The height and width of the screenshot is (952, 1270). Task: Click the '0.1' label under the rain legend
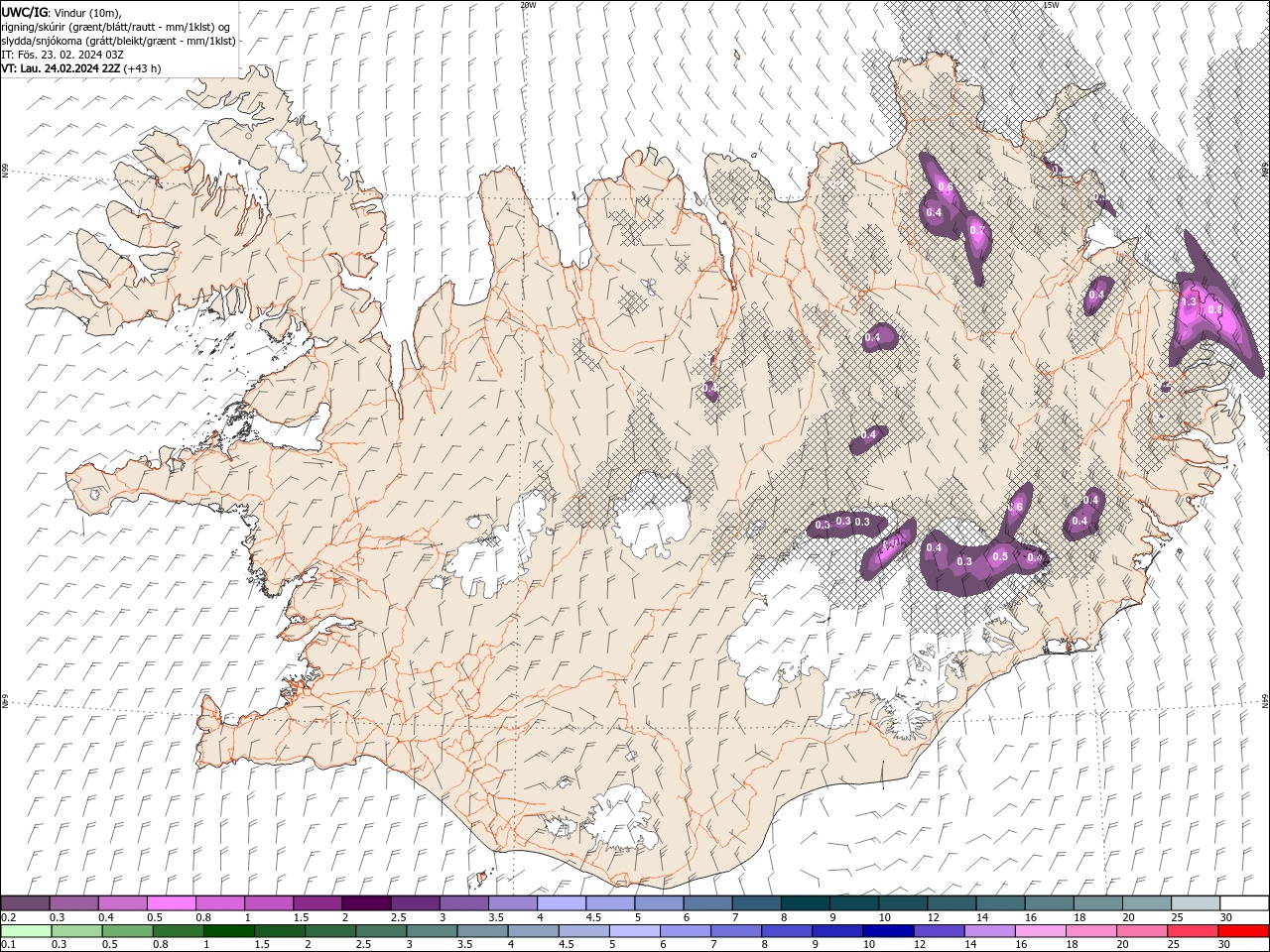(7, 945)
